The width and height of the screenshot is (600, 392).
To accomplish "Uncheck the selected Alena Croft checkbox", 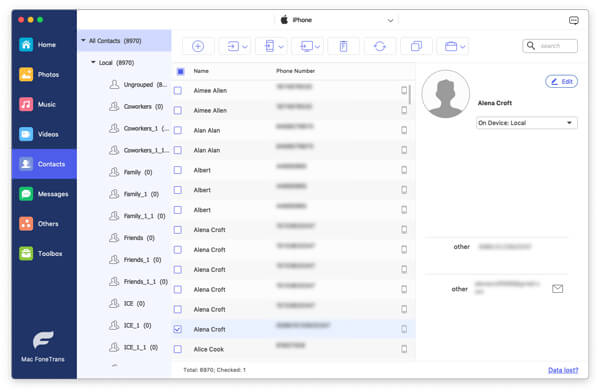I will point(178,329).
